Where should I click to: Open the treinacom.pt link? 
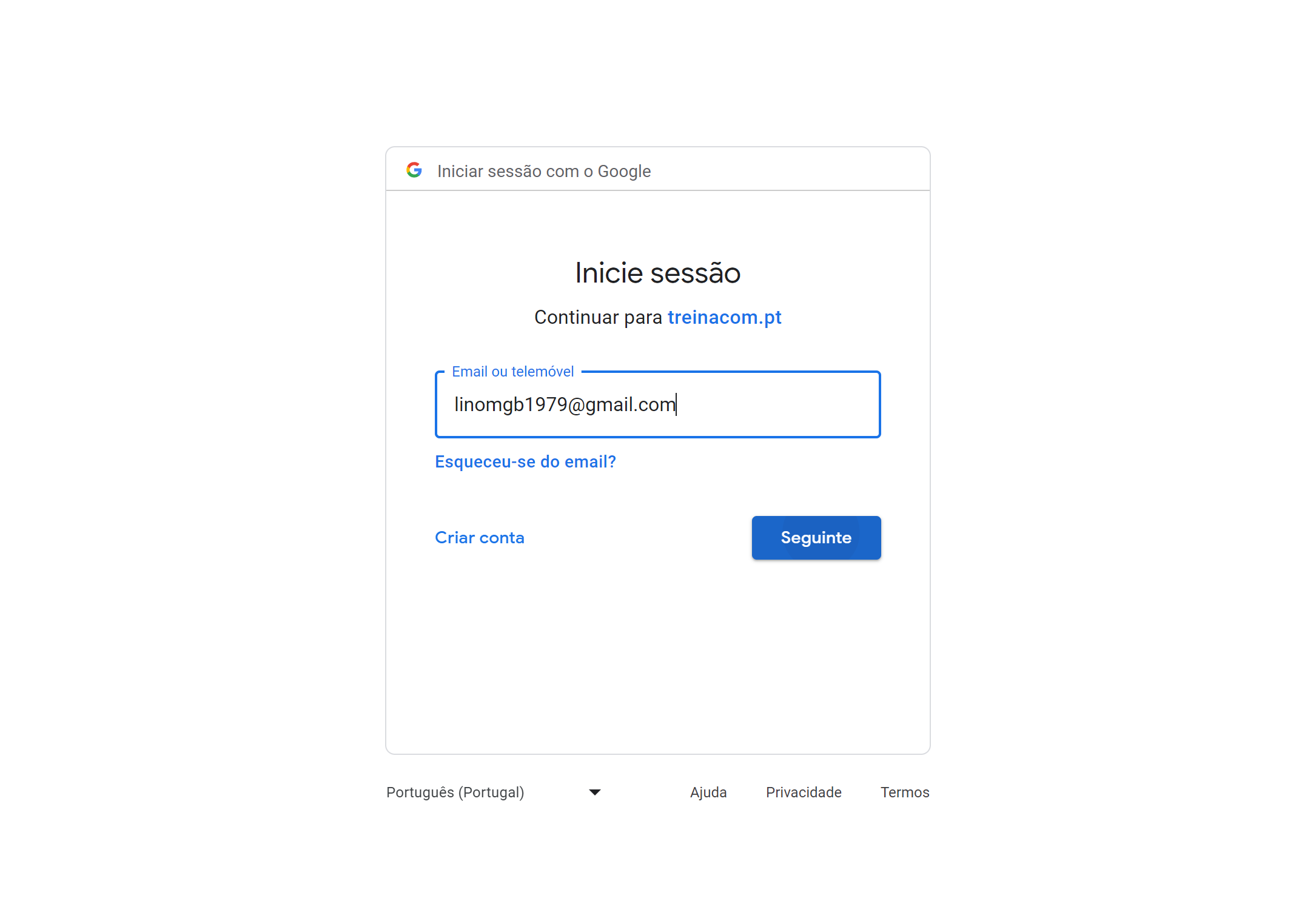(x=724, y=317)
